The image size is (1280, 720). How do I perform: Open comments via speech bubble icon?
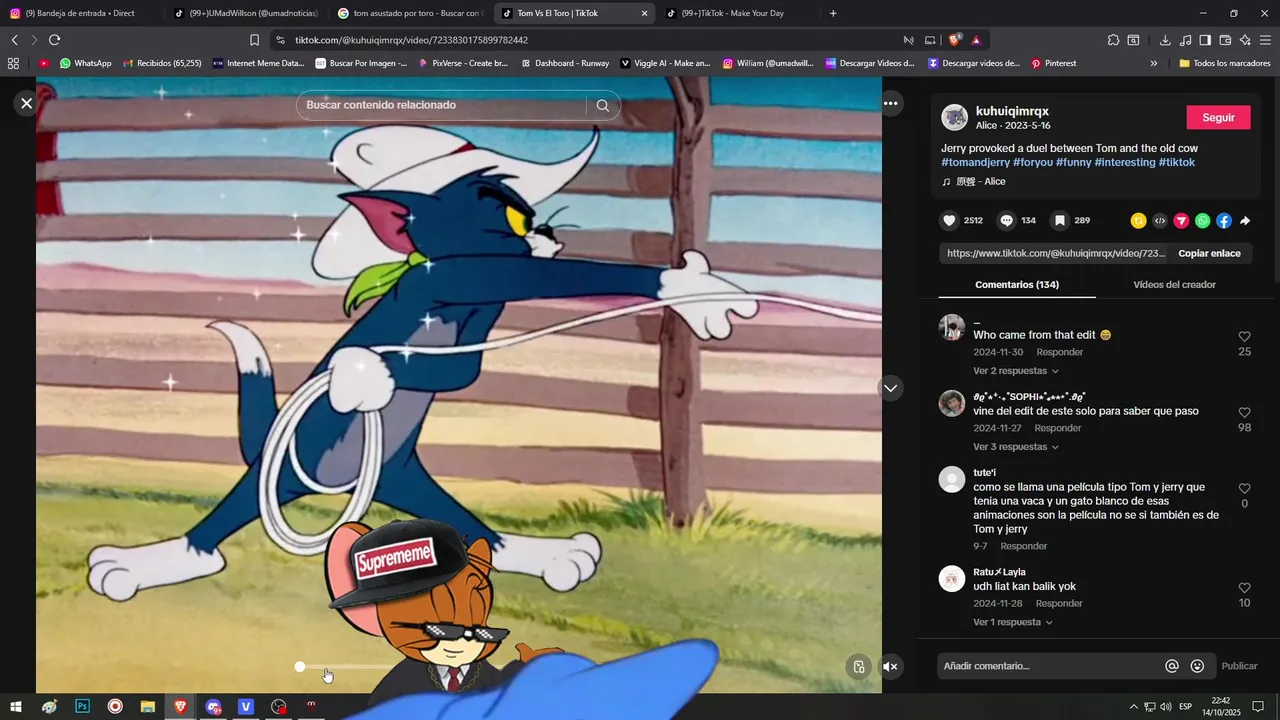point(1006,220)
